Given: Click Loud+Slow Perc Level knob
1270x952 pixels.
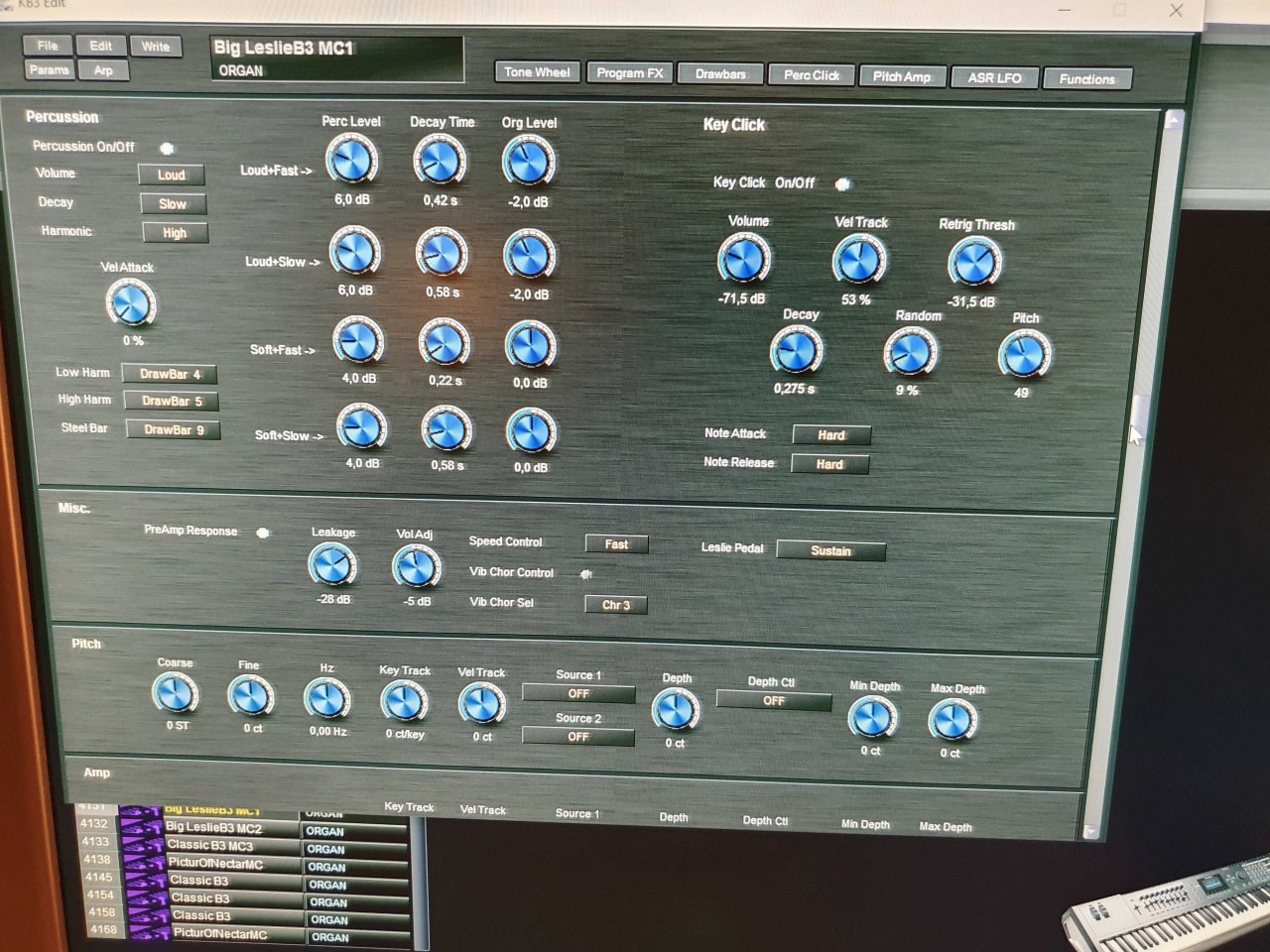Looking at the screenshot, I should (354, 252).
